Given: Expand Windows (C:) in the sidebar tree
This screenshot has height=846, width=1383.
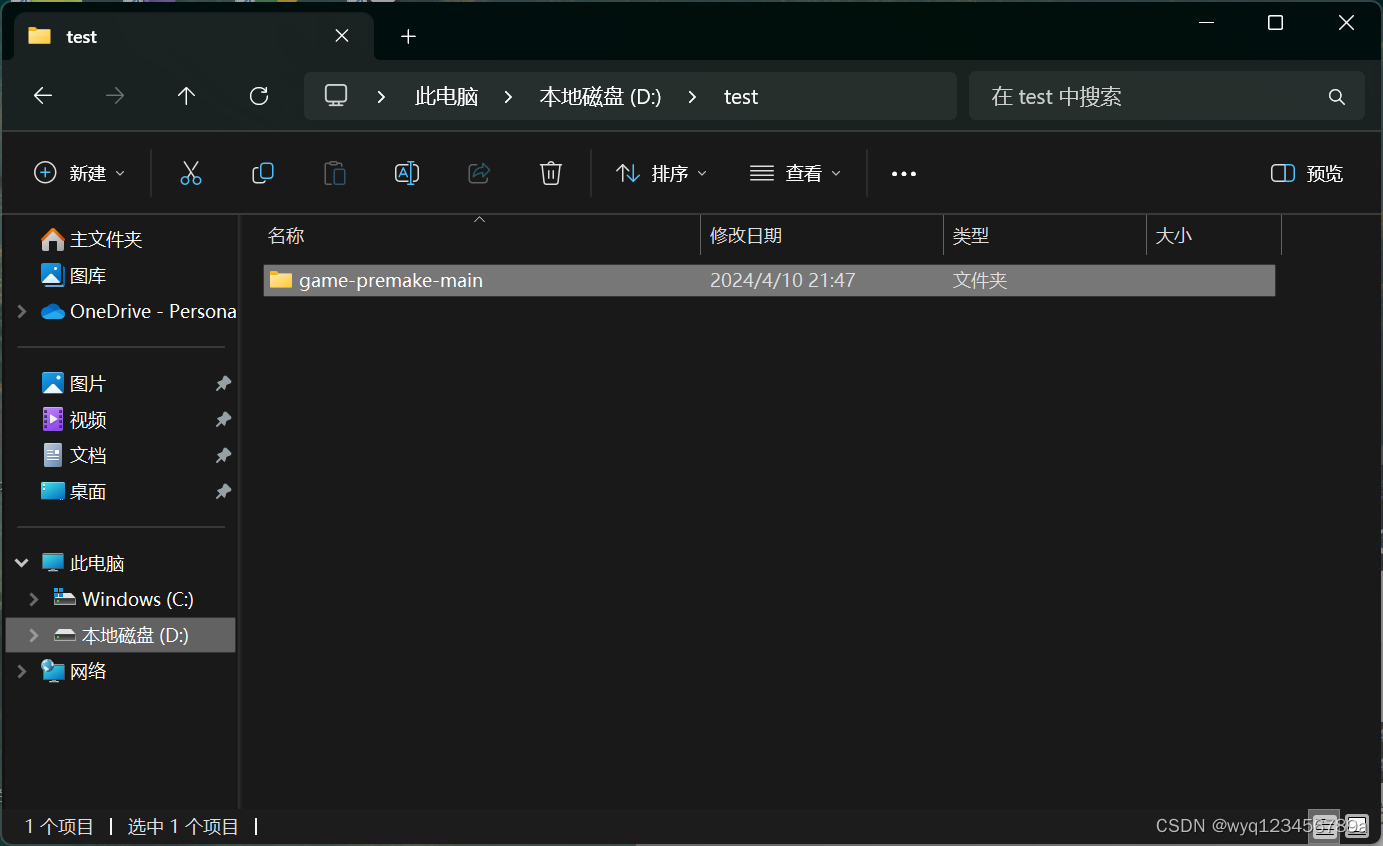Looking at the screenshot, I should pyautogui.click(x=33, y=598).
